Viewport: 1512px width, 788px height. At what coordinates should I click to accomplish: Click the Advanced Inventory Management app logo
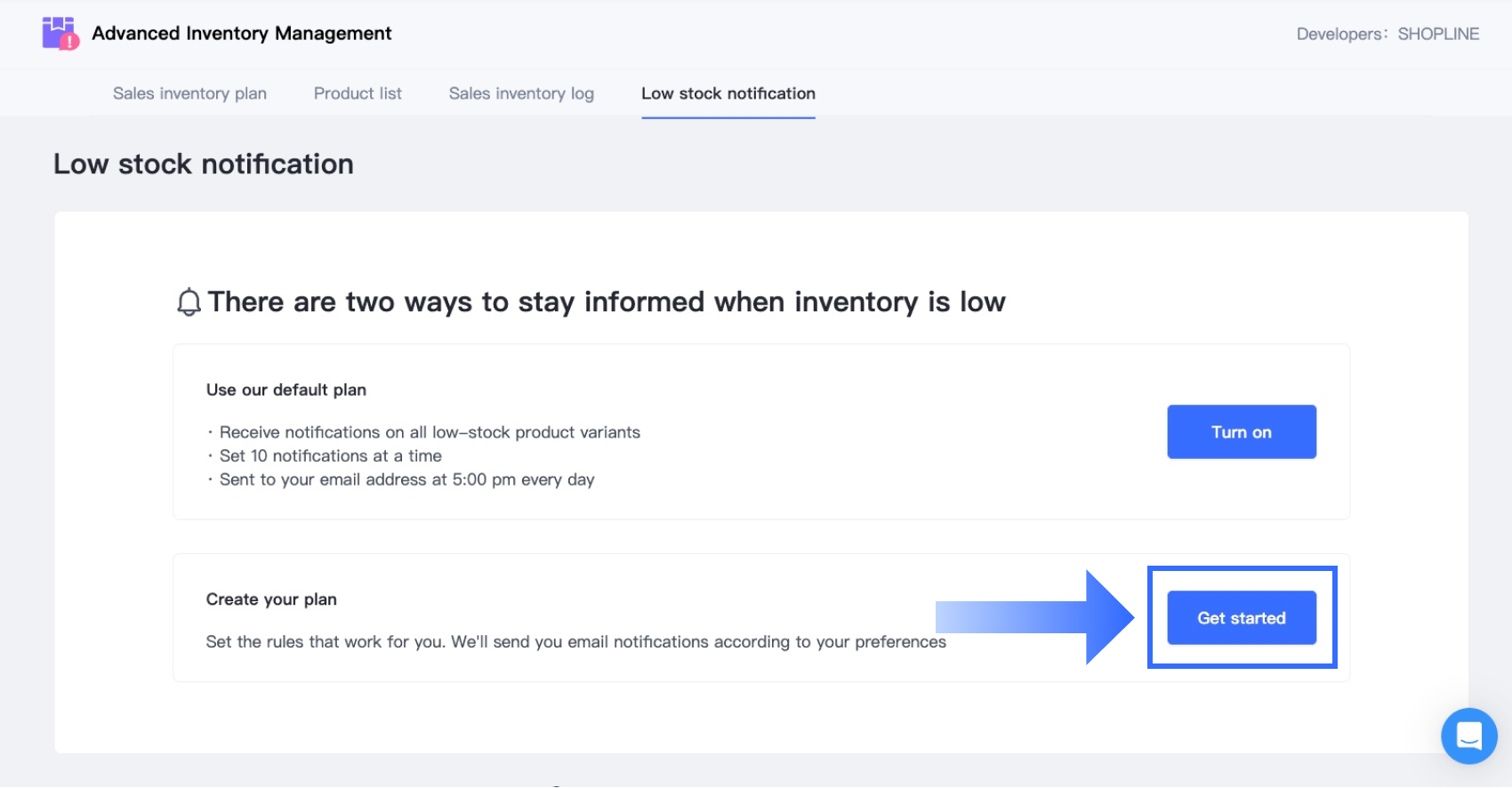[60, 34]
